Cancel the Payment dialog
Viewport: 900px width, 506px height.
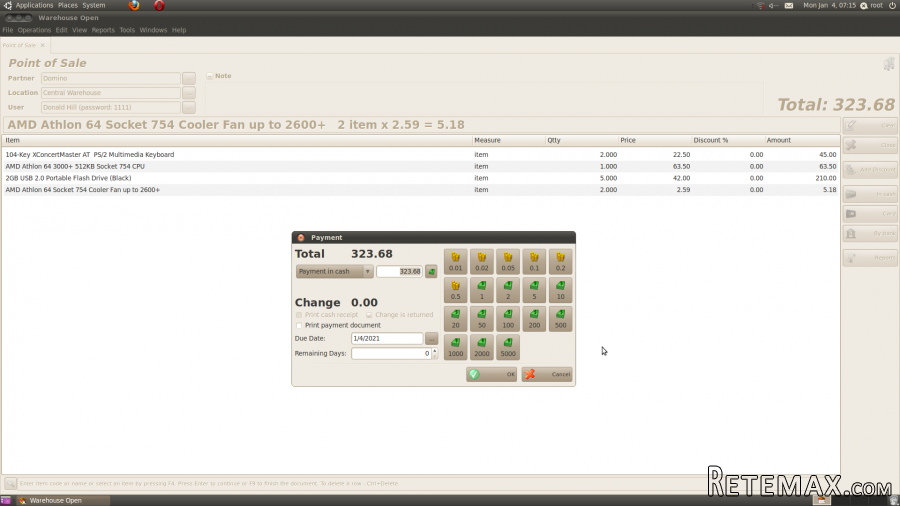(x=547, y=375)
